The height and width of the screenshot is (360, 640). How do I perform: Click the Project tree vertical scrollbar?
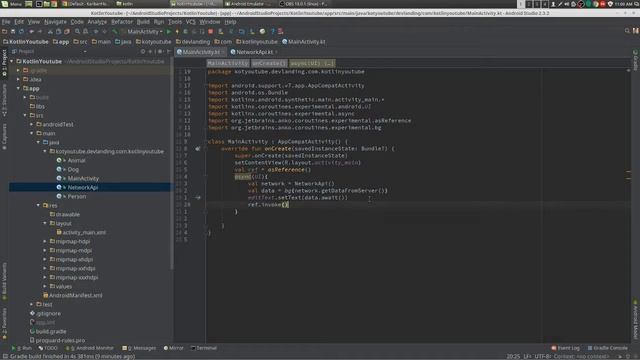click(x=172, y=163)
